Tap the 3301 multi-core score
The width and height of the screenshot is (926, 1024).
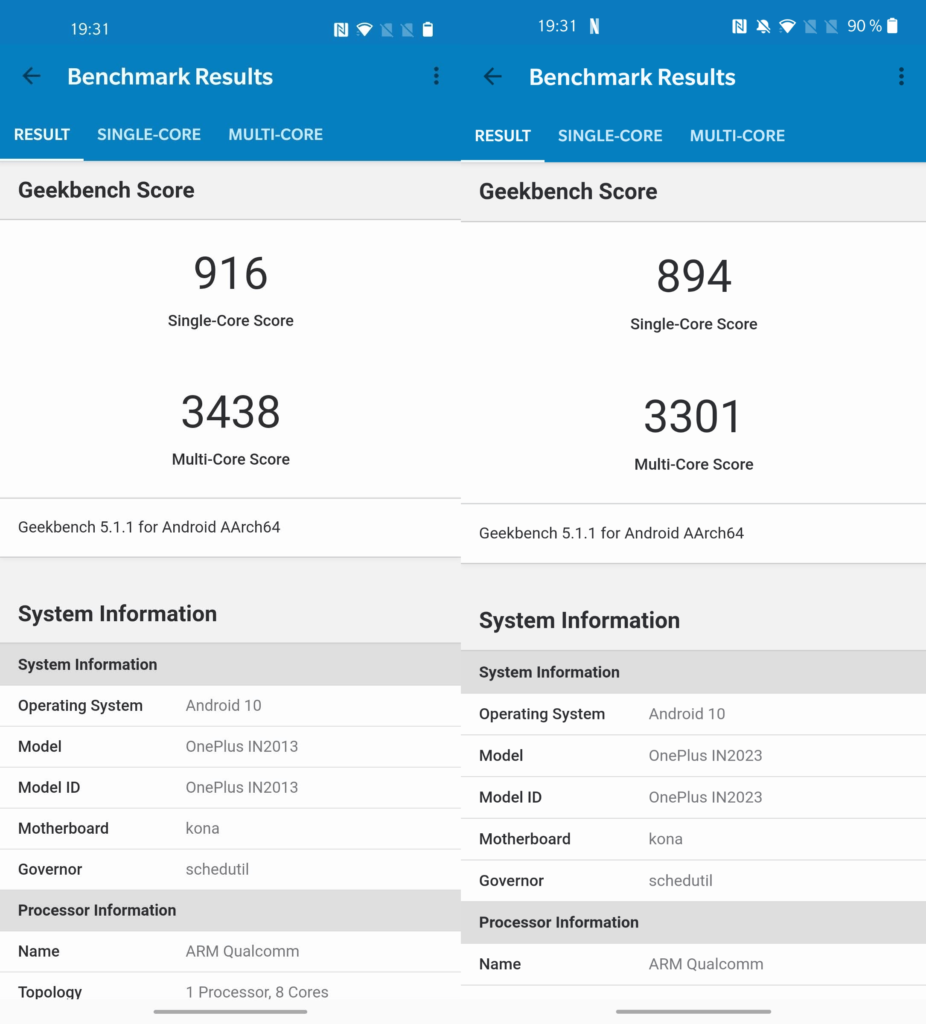693,417
